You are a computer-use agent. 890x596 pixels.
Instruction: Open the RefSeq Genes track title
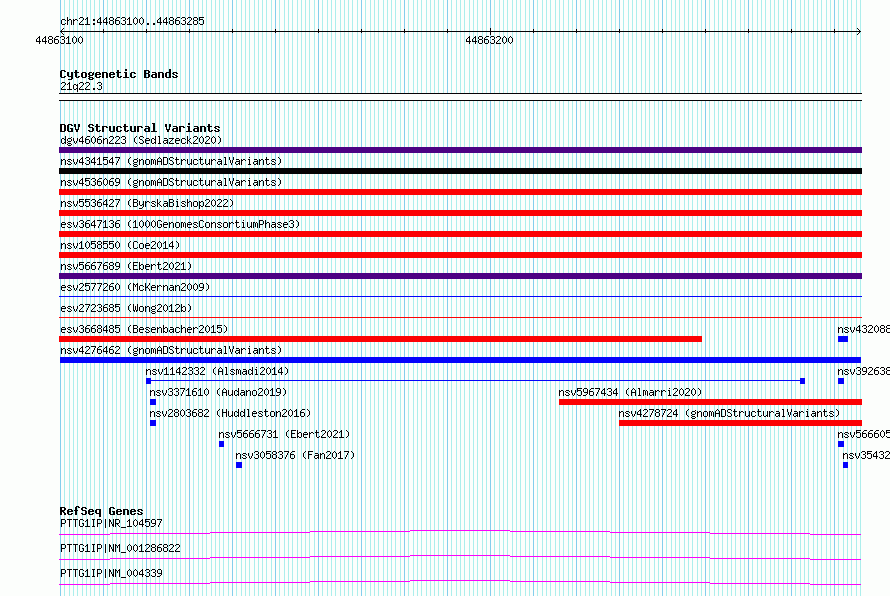coord(101,511)
